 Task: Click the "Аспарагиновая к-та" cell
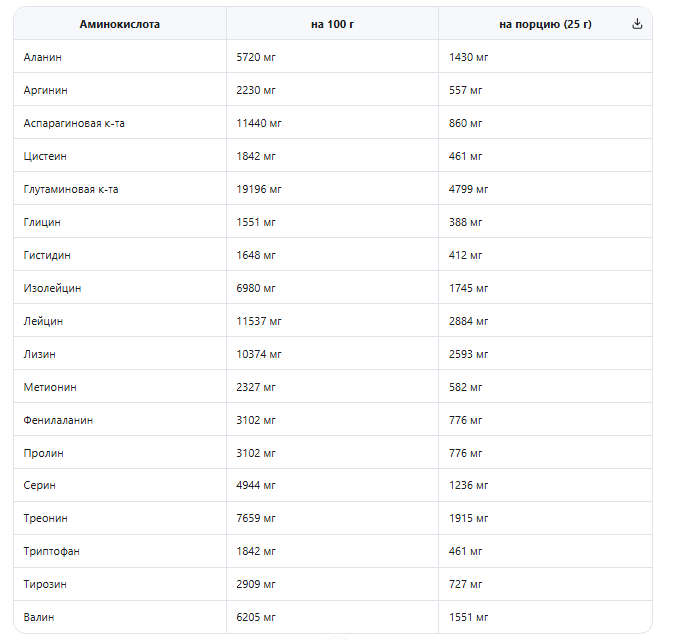click(74, 123)
